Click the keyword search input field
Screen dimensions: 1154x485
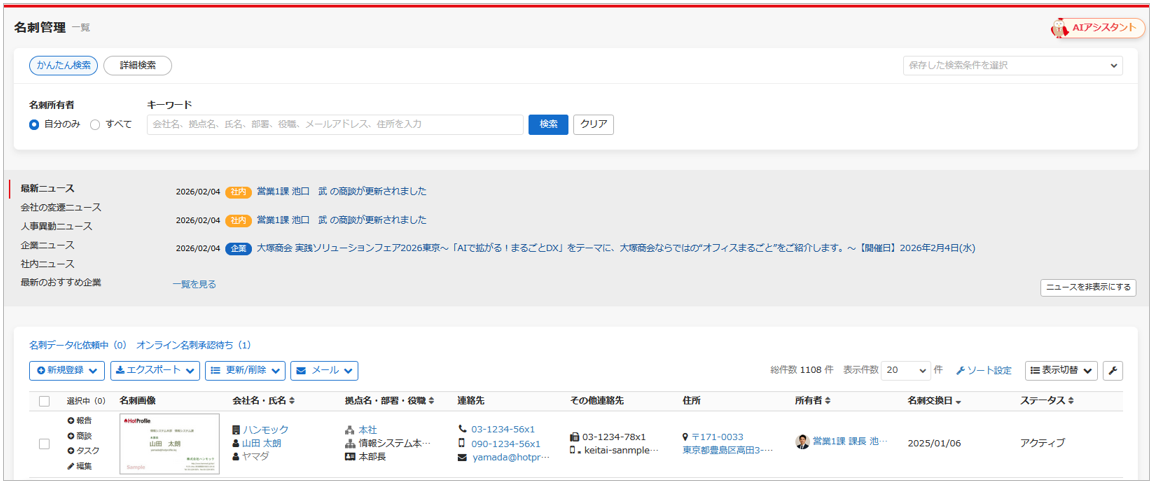pos(335,125)
